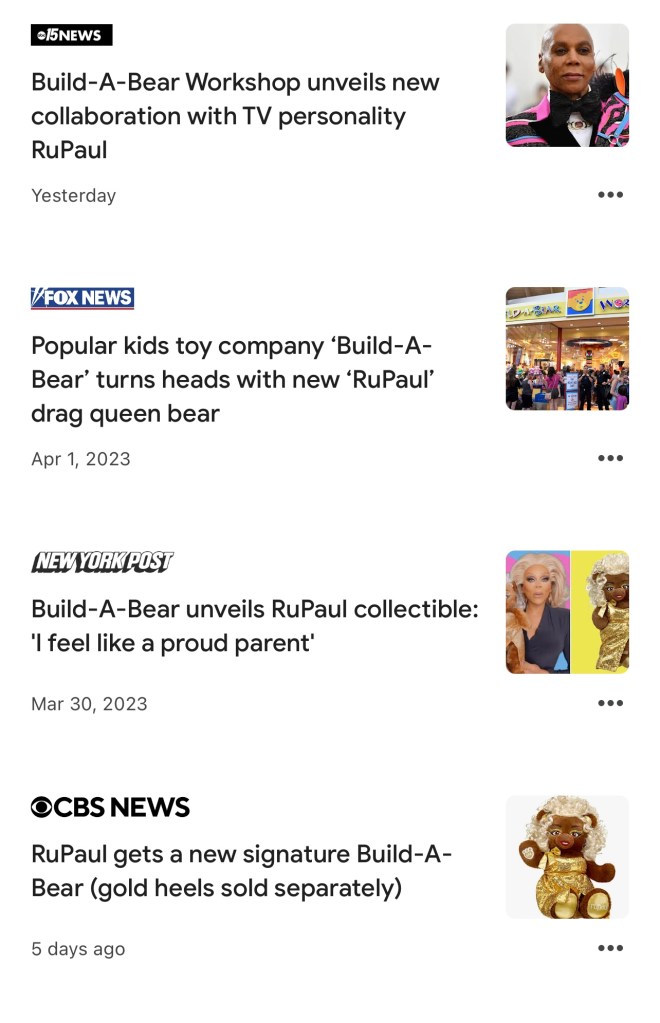Screen dimensions: 660x1023
Task: Open more options for the CBS News article
Action: coord(610,948)
